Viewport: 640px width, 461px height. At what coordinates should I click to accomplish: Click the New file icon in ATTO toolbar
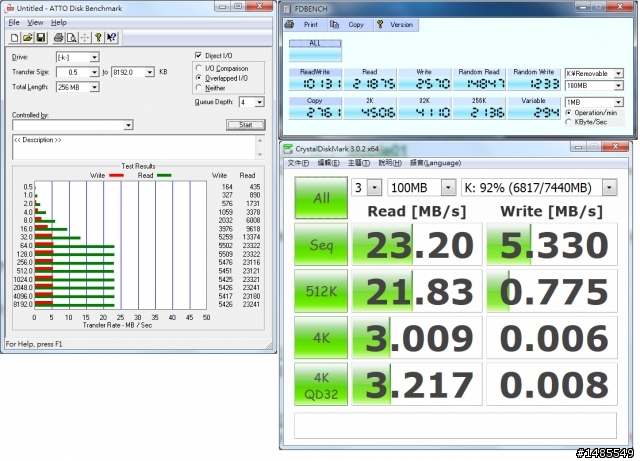click(x=14, y=38)
